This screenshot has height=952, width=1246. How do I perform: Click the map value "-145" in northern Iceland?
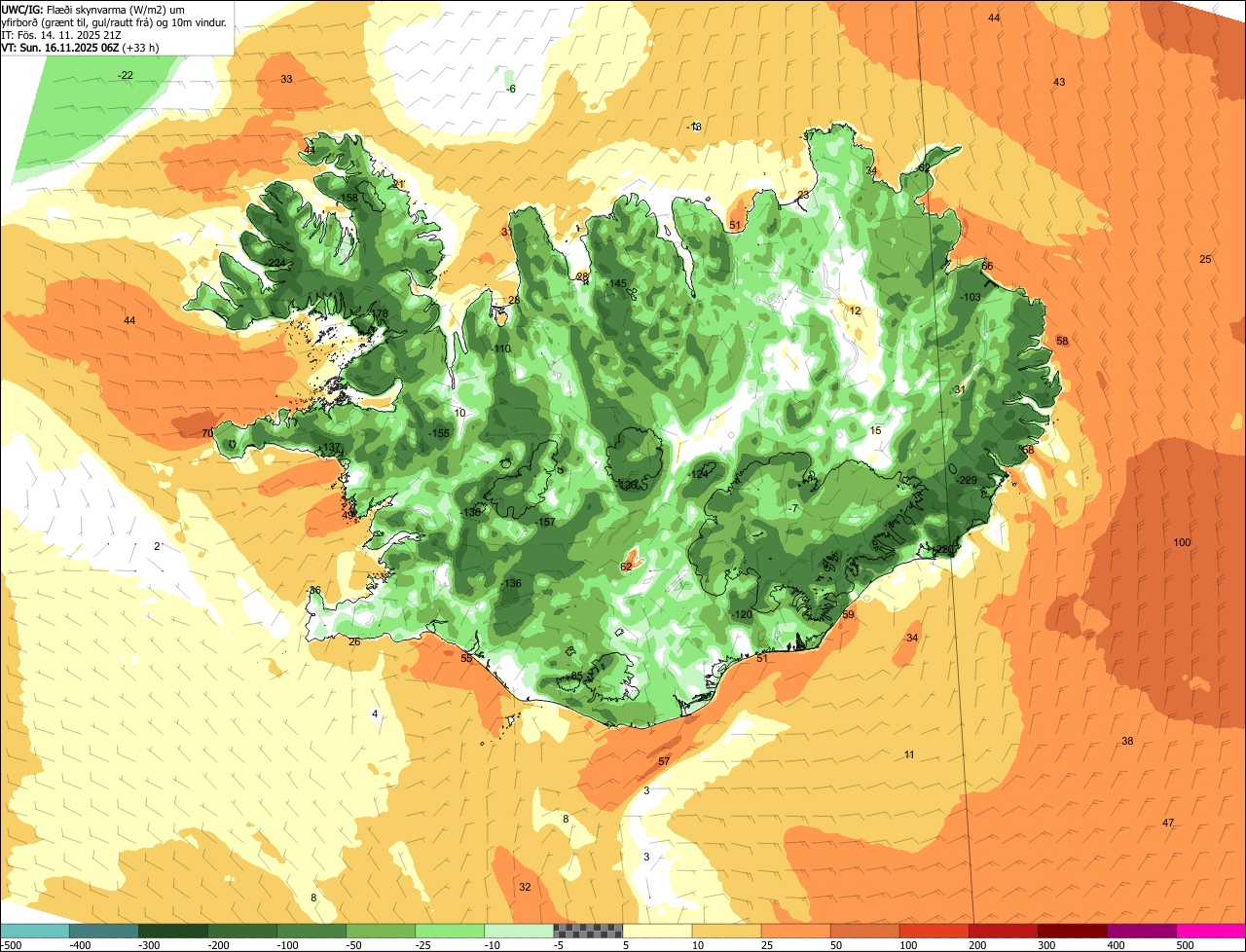pyautogui.click(x=616, y=283)
